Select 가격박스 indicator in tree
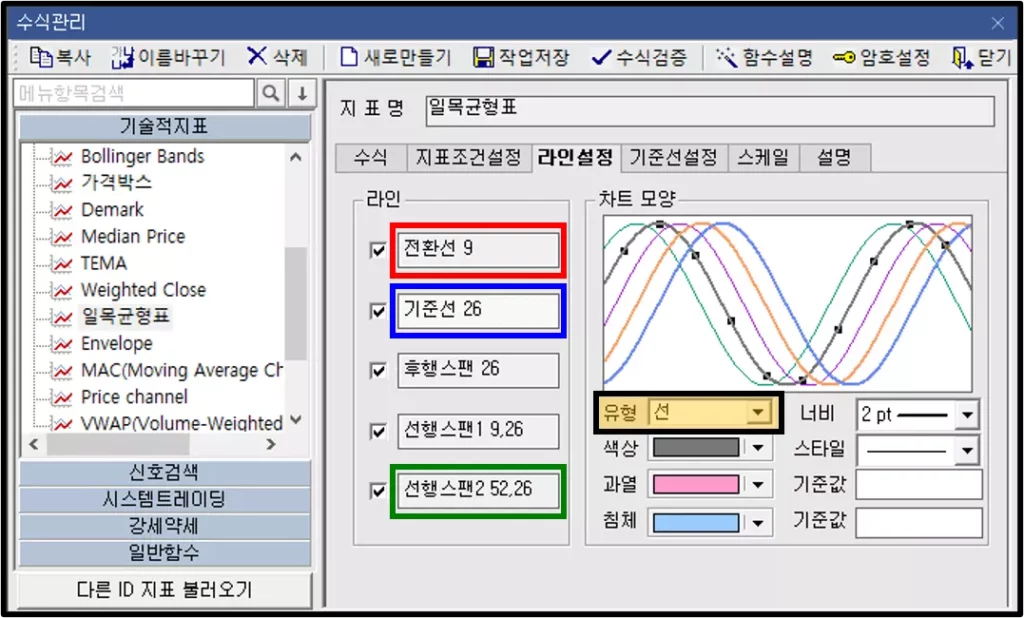 click(x=116, y=183)
